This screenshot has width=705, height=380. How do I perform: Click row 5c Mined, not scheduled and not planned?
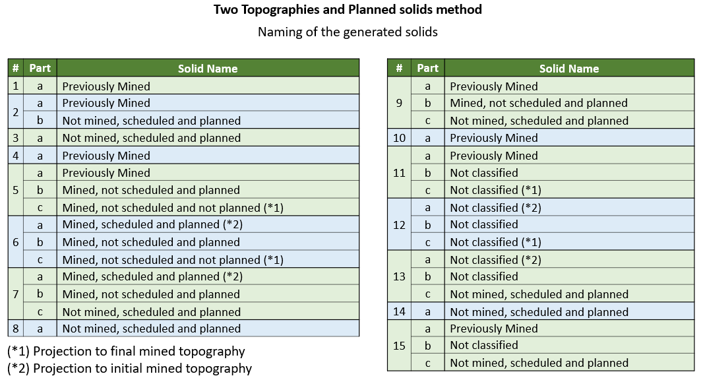[x=208, y=207]
